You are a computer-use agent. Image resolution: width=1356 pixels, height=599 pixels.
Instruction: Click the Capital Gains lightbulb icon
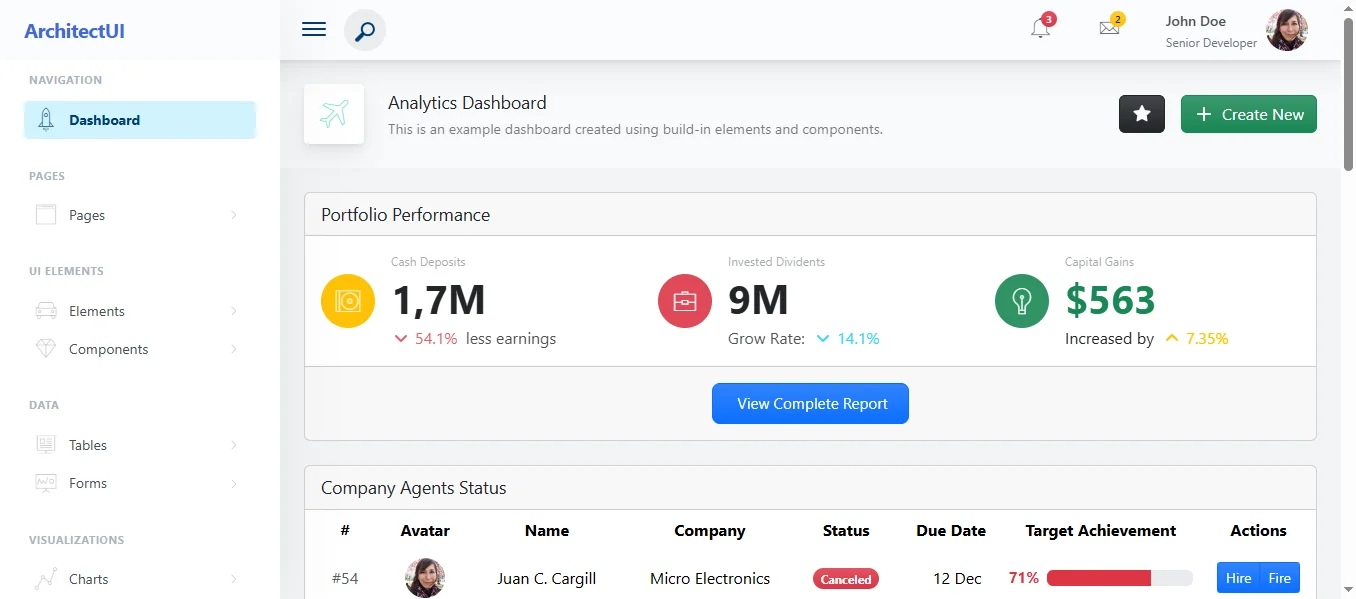click(x=1021, y=300)
